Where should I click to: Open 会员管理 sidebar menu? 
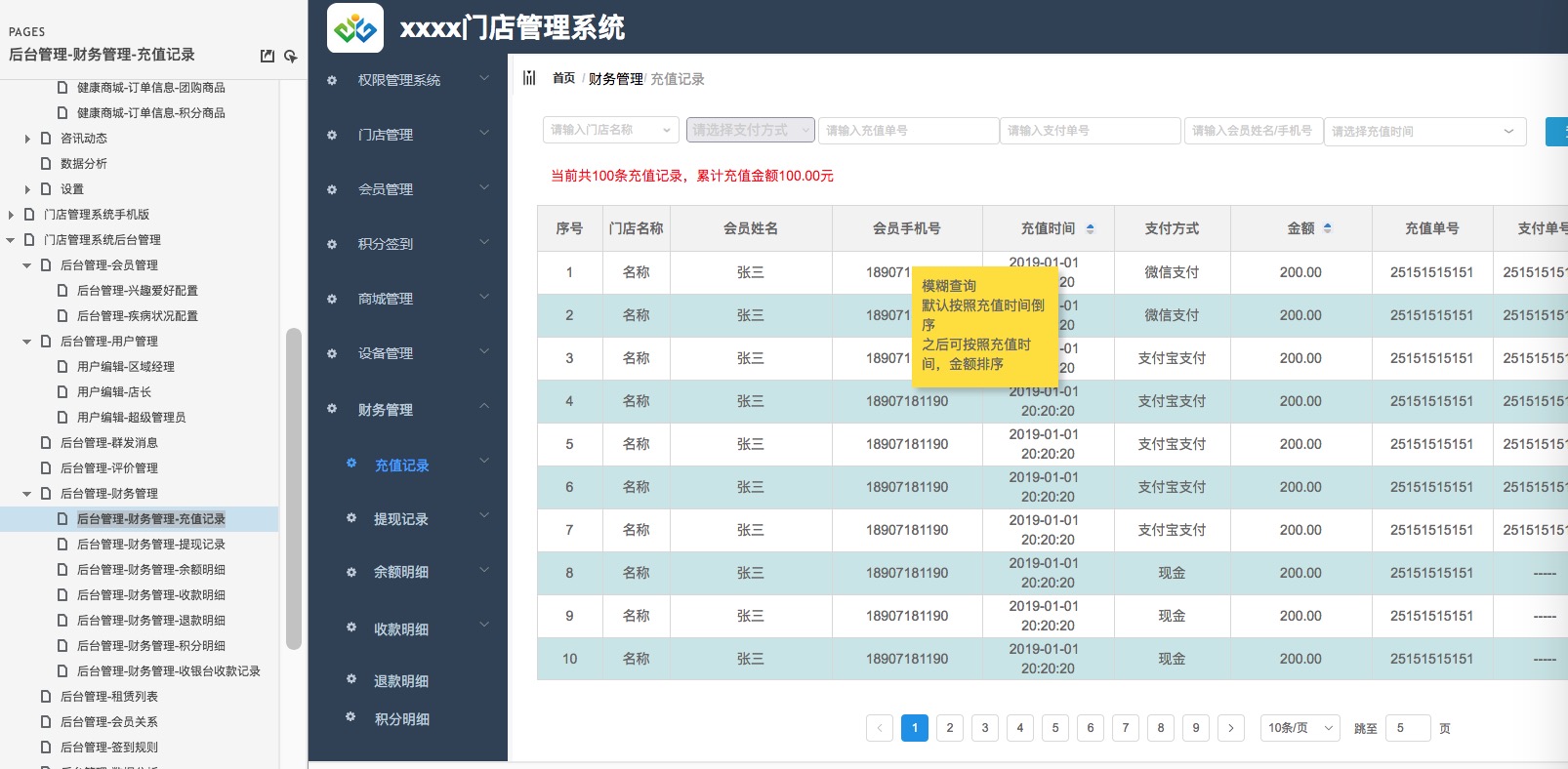pos(385,189)
